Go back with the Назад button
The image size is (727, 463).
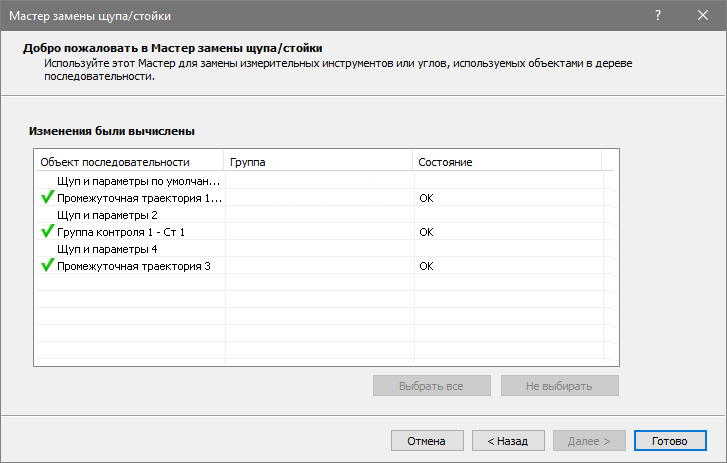(508, 440)
